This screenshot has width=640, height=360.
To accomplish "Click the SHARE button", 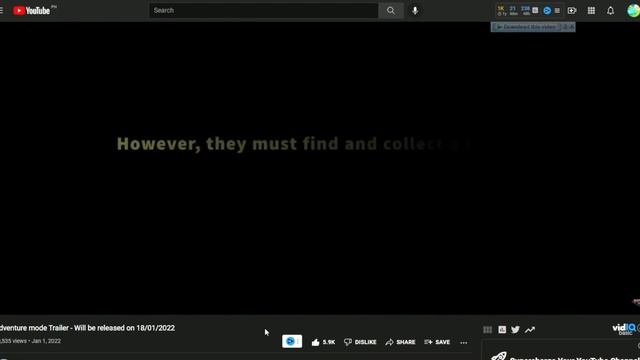I will click(400, 342).
